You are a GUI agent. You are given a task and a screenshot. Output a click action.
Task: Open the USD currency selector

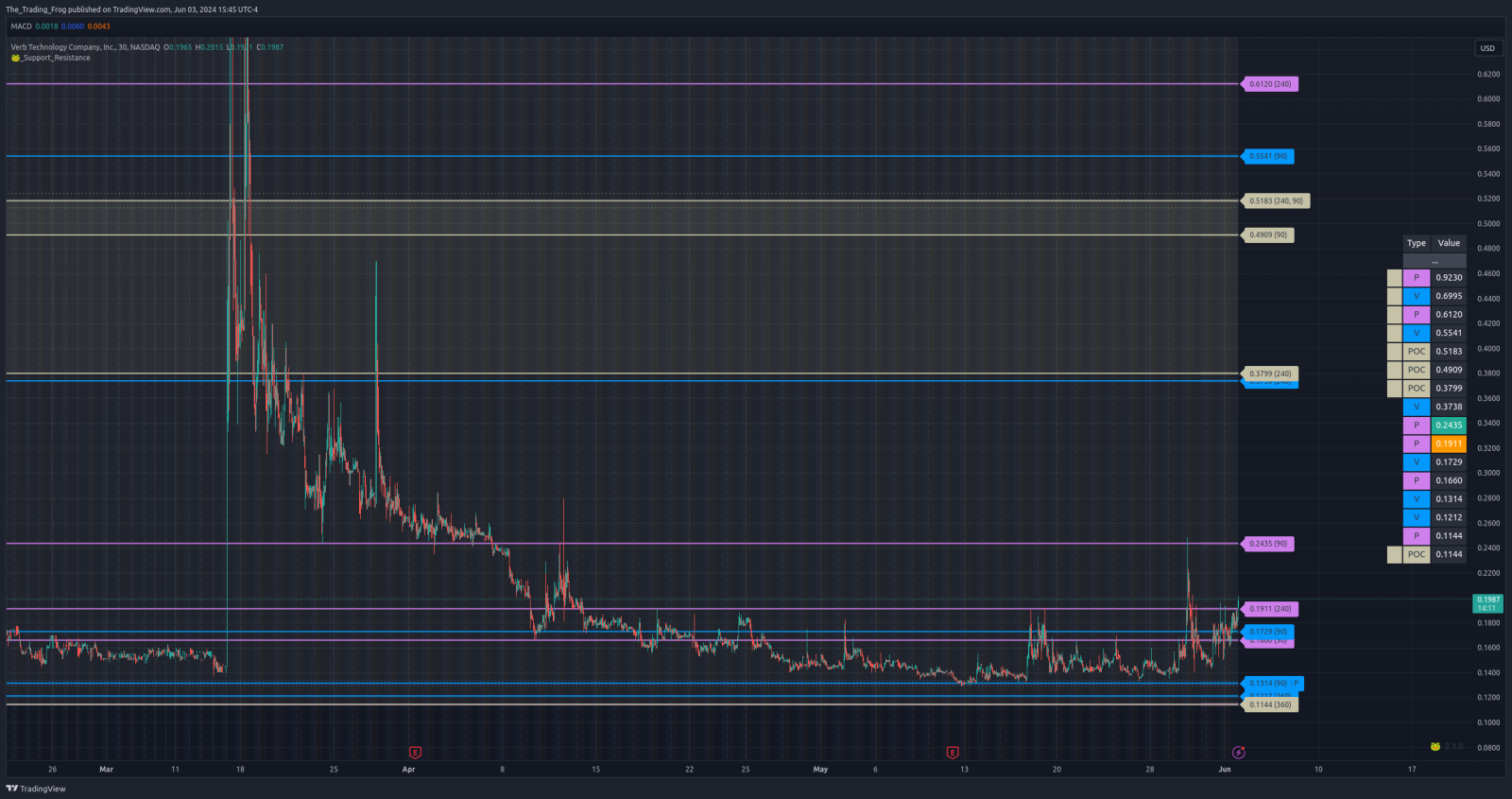click(x=1487, y=48)
